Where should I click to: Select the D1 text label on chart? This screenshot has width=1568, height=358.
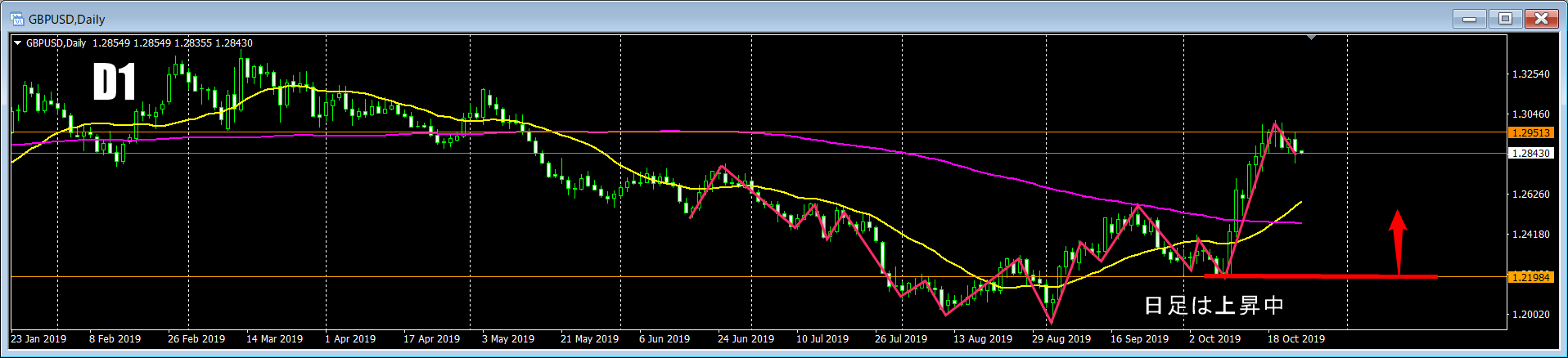point(114,83)
